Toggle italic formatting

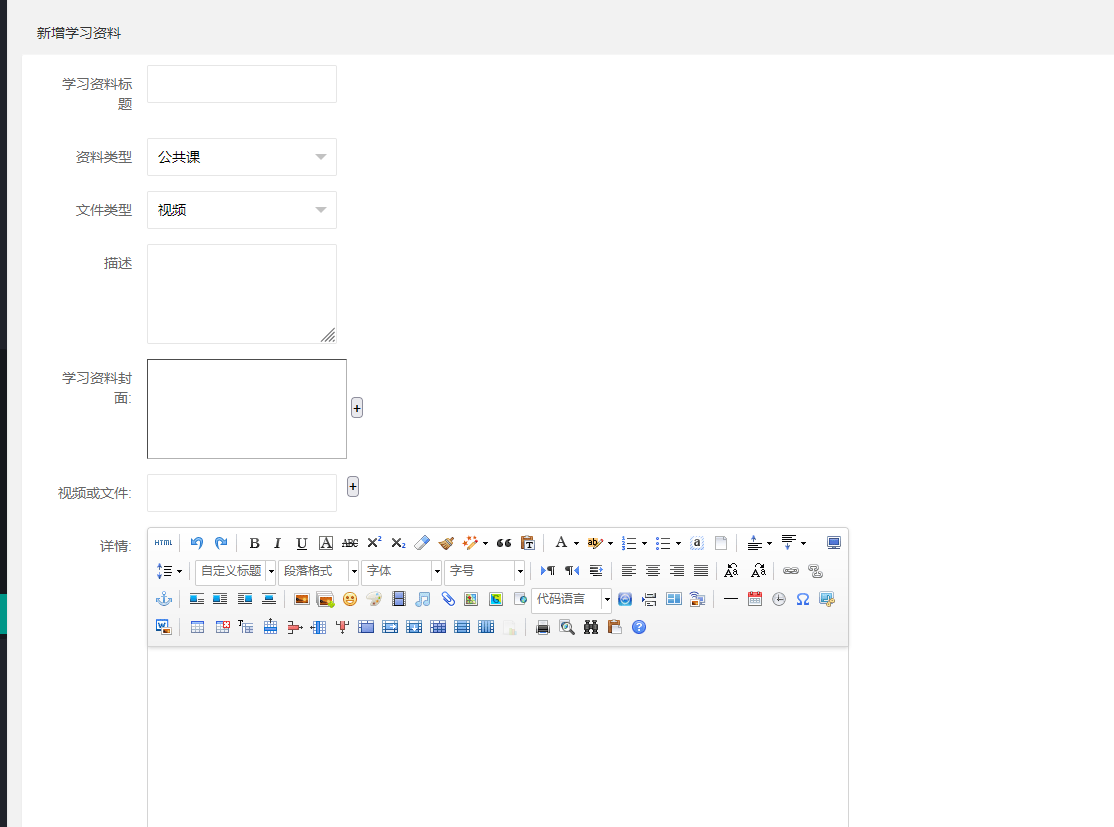click(278, 543)
